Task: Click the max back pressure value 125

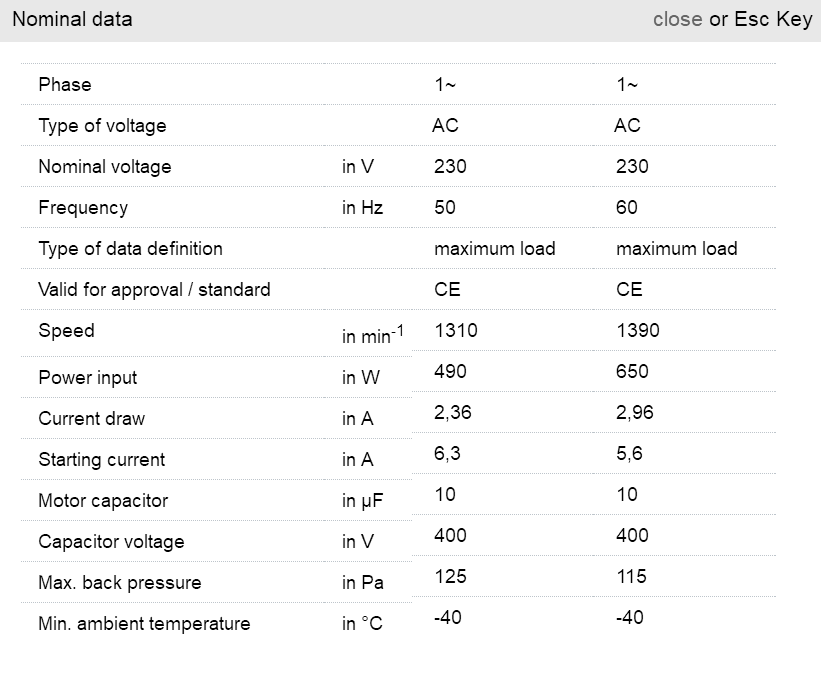Action: point(450,577)
